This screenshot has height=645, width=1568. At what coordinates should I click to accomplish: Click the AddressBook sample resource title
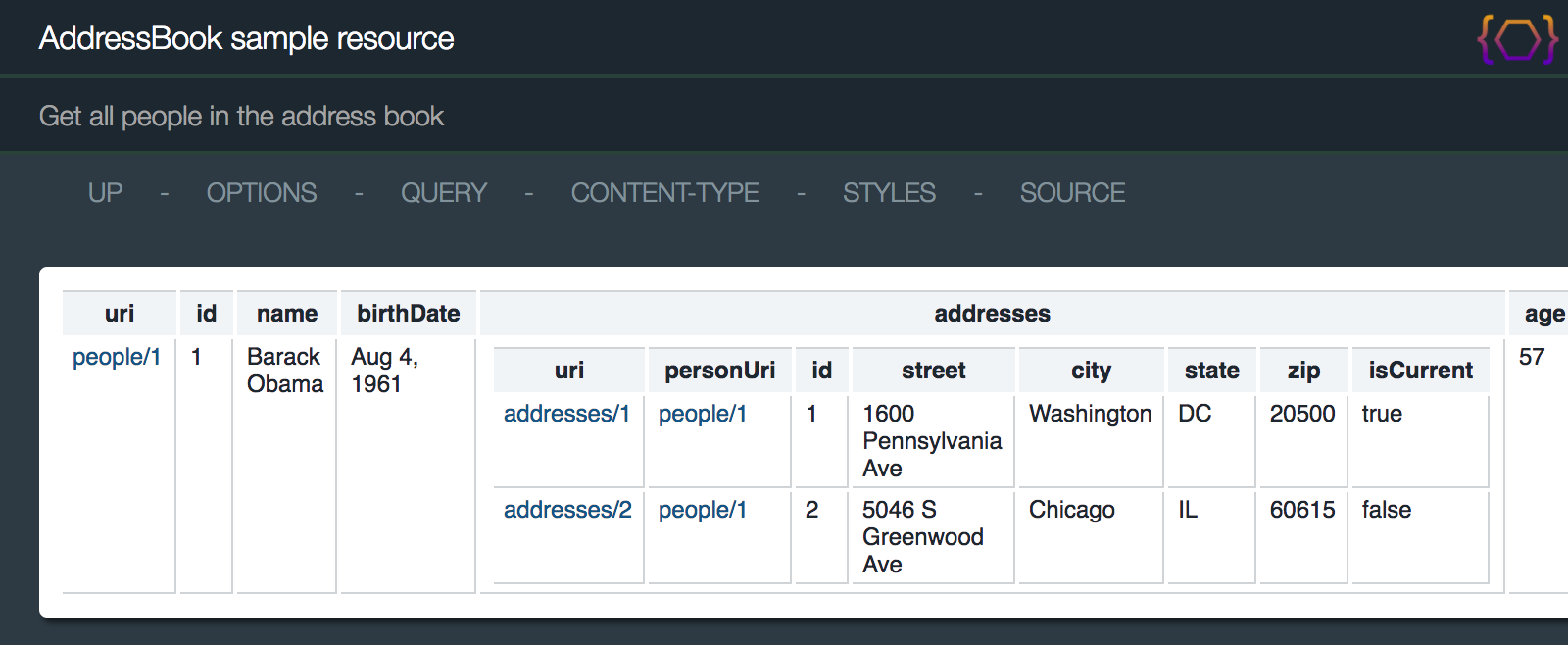[247, 38]
